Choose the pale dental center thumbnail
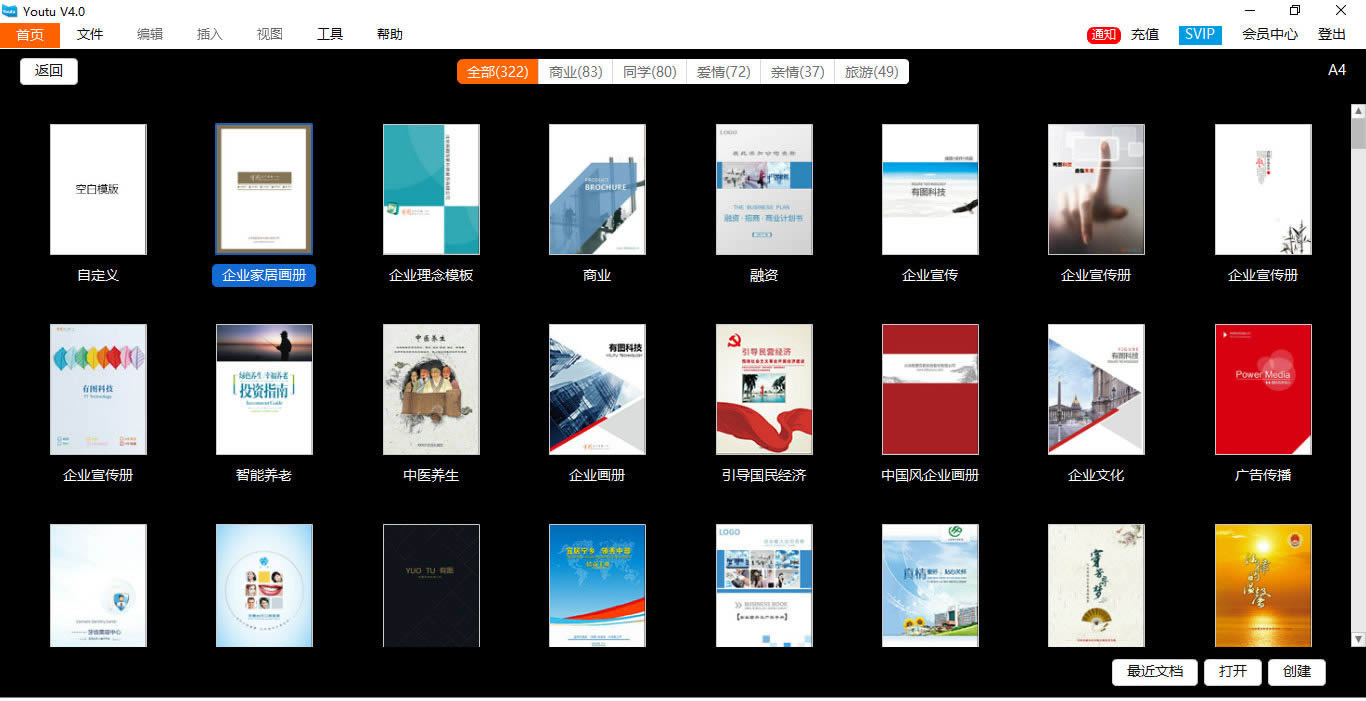1366x701 pixels. point(98,585)
